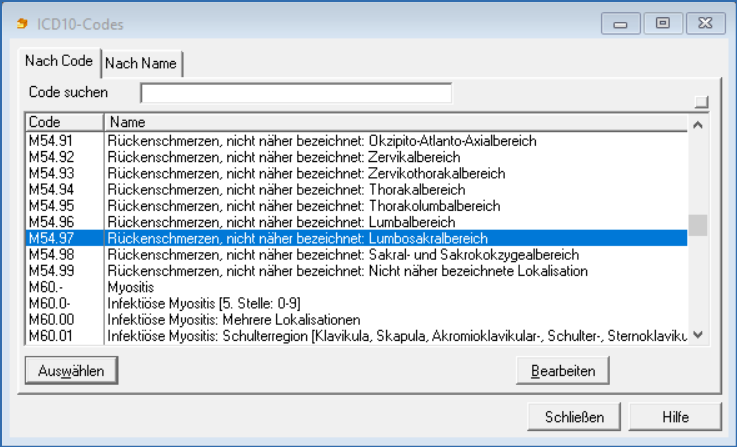
Task: Select row M54.99 Nicht näher bezeichnete Lokalisation
Action: pos(356,271)
